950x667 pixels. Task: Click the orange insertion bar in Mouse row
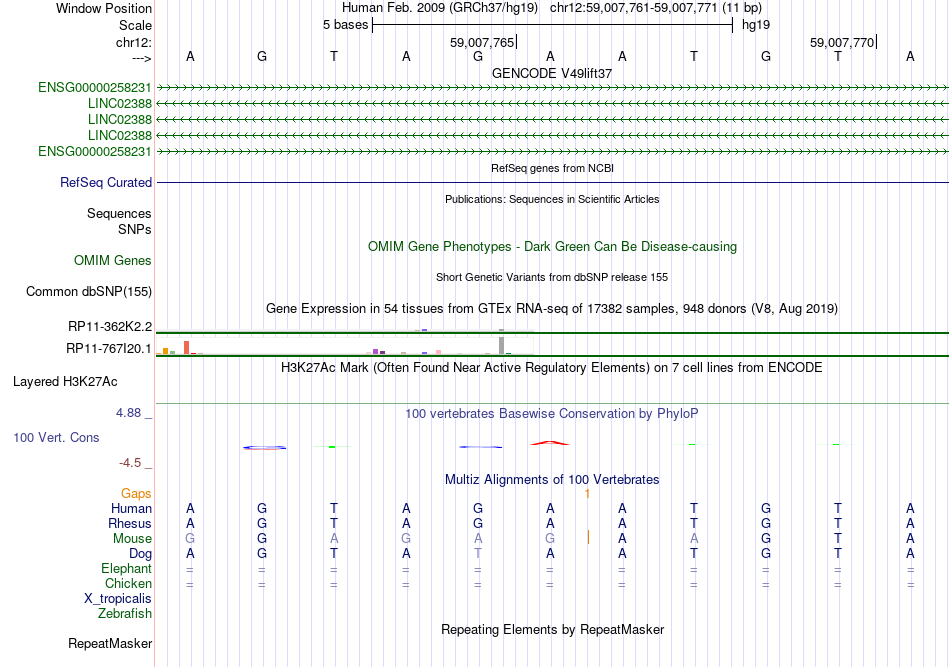point(588,537)
